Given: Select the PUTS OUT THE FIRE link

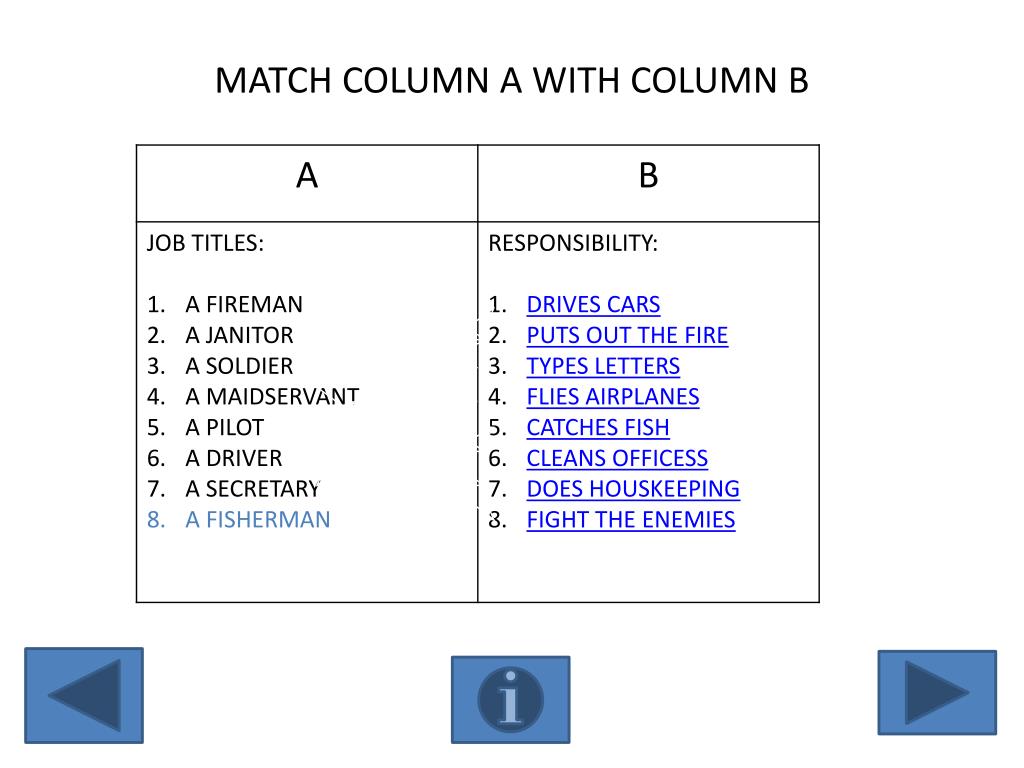Looking at the screenshot, I should pyautogui.click(x=627, y=335).
